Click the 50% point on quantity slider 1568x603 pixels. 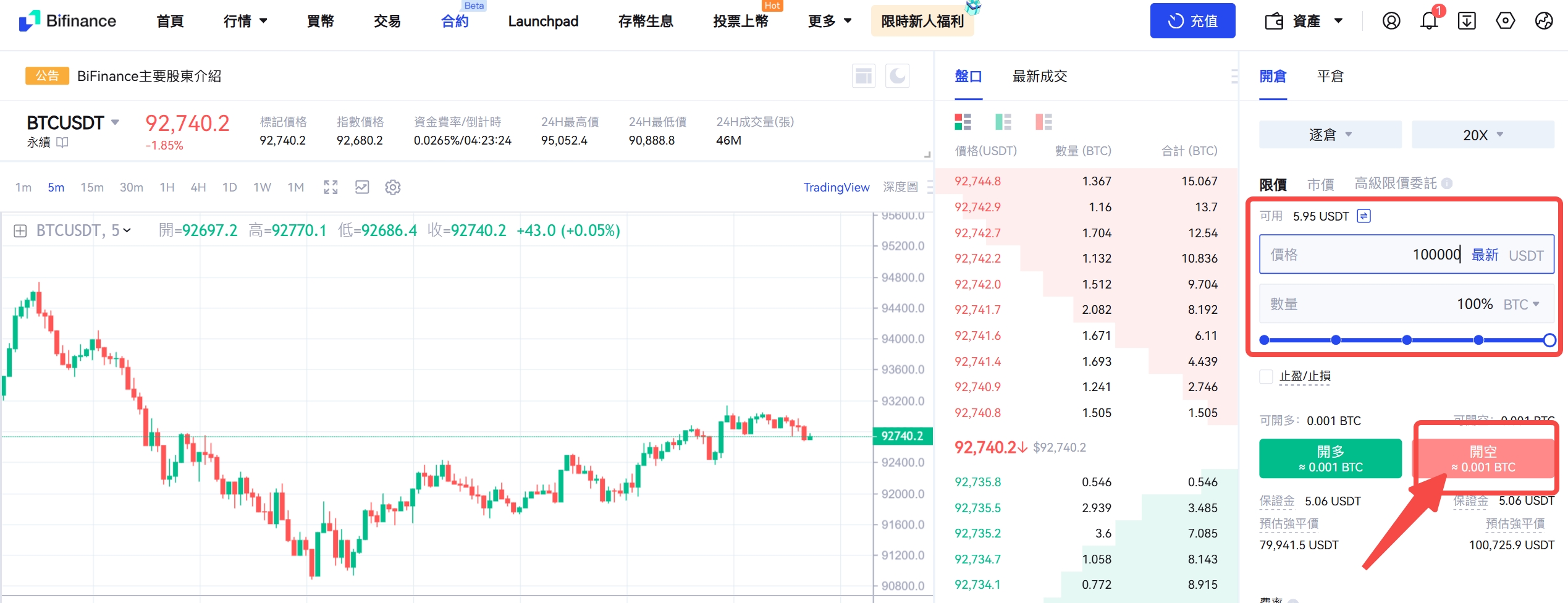click(1407, 340)
